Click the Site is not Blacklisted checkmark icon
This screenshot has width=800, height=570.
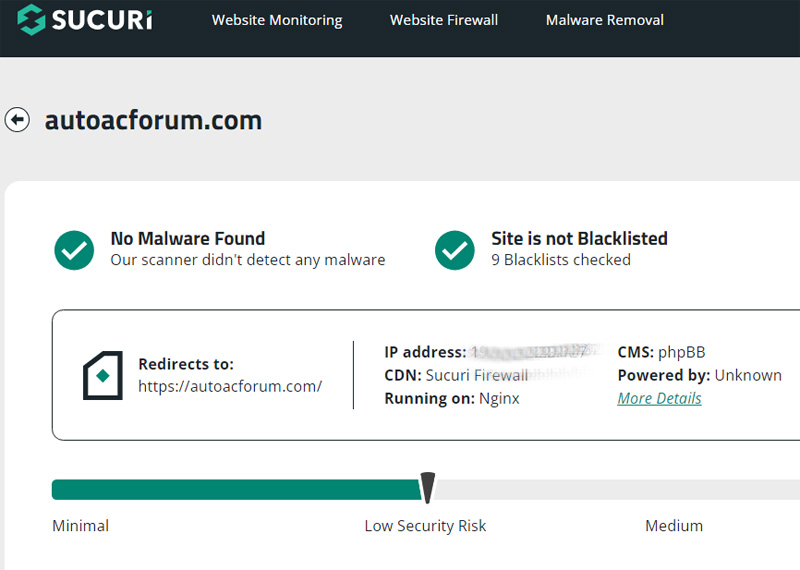(455, 250)
